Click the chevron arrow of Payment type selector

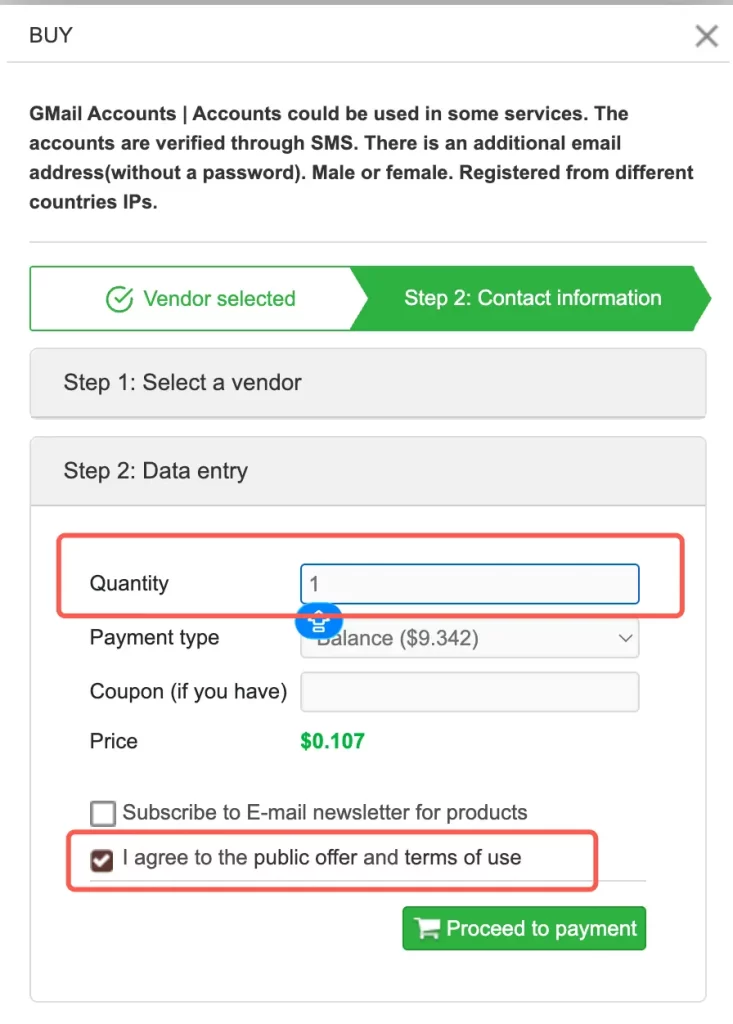point(626,638)
